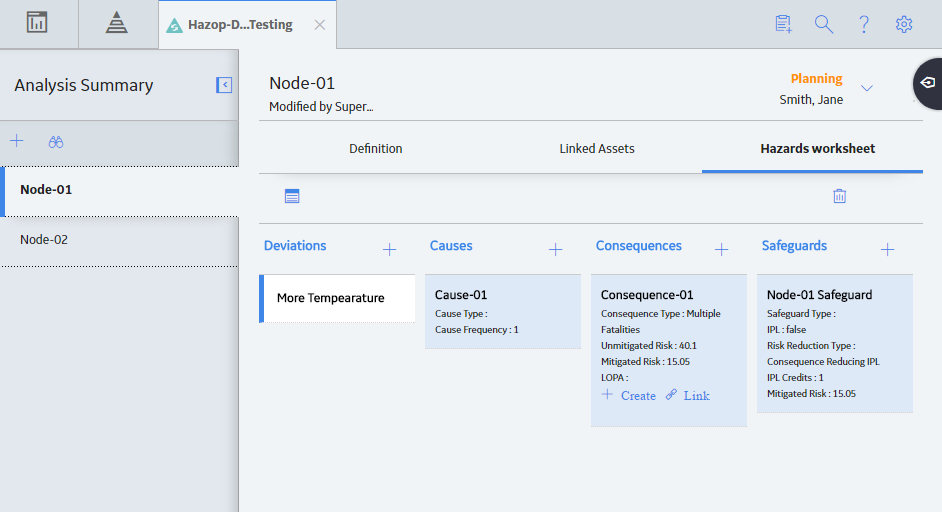Click the binoculars search icon
Viewport: 942px width, 512px height.
[x=56, y=142]
